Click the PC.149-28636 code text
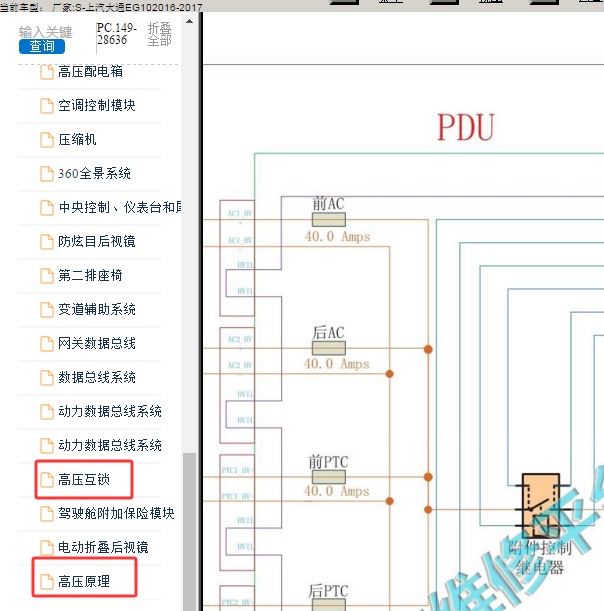Screen dimensions: 604x611 (117, 34)
